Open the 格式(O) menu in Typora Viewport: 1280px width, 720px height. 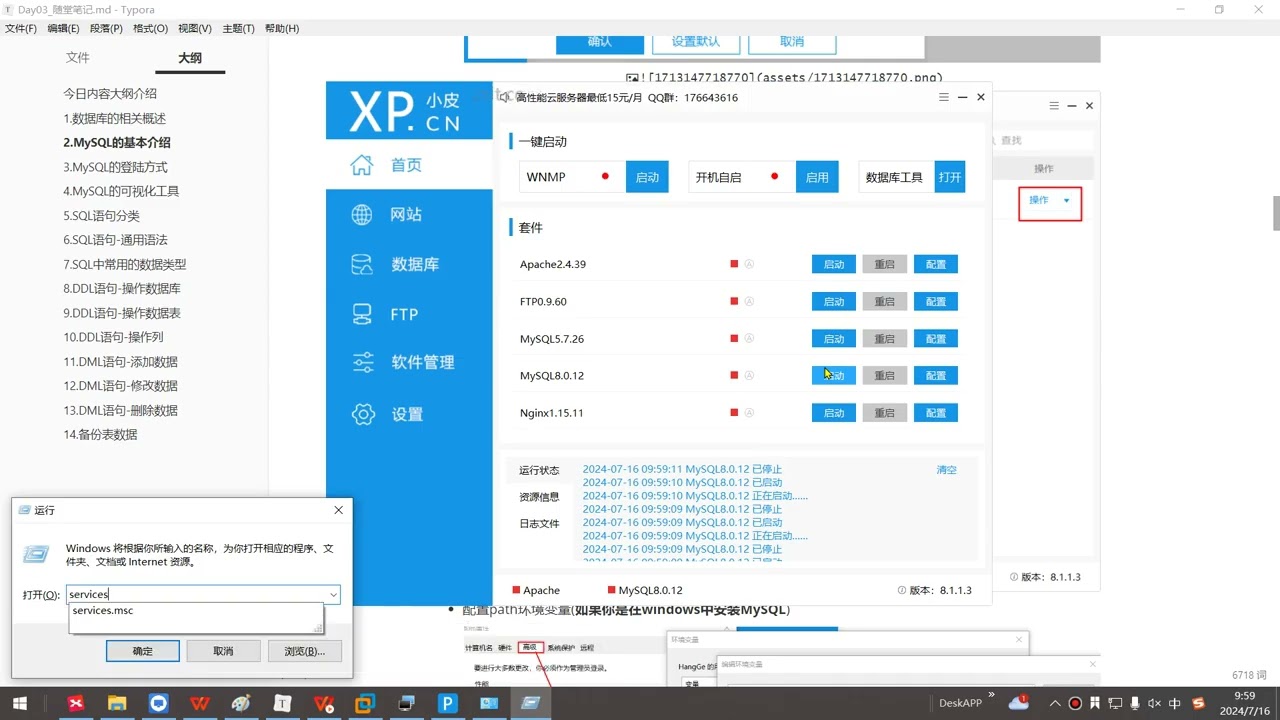[x=150, y=28]
